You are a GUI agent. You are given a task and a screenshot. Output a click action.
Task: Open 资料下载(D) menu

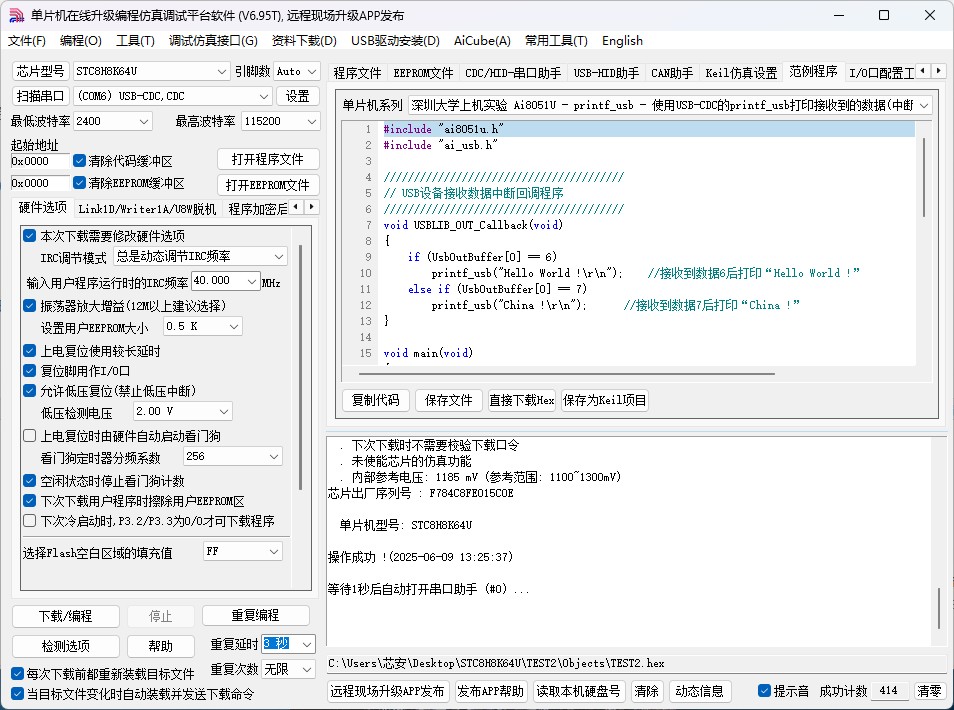pos(304,41)
